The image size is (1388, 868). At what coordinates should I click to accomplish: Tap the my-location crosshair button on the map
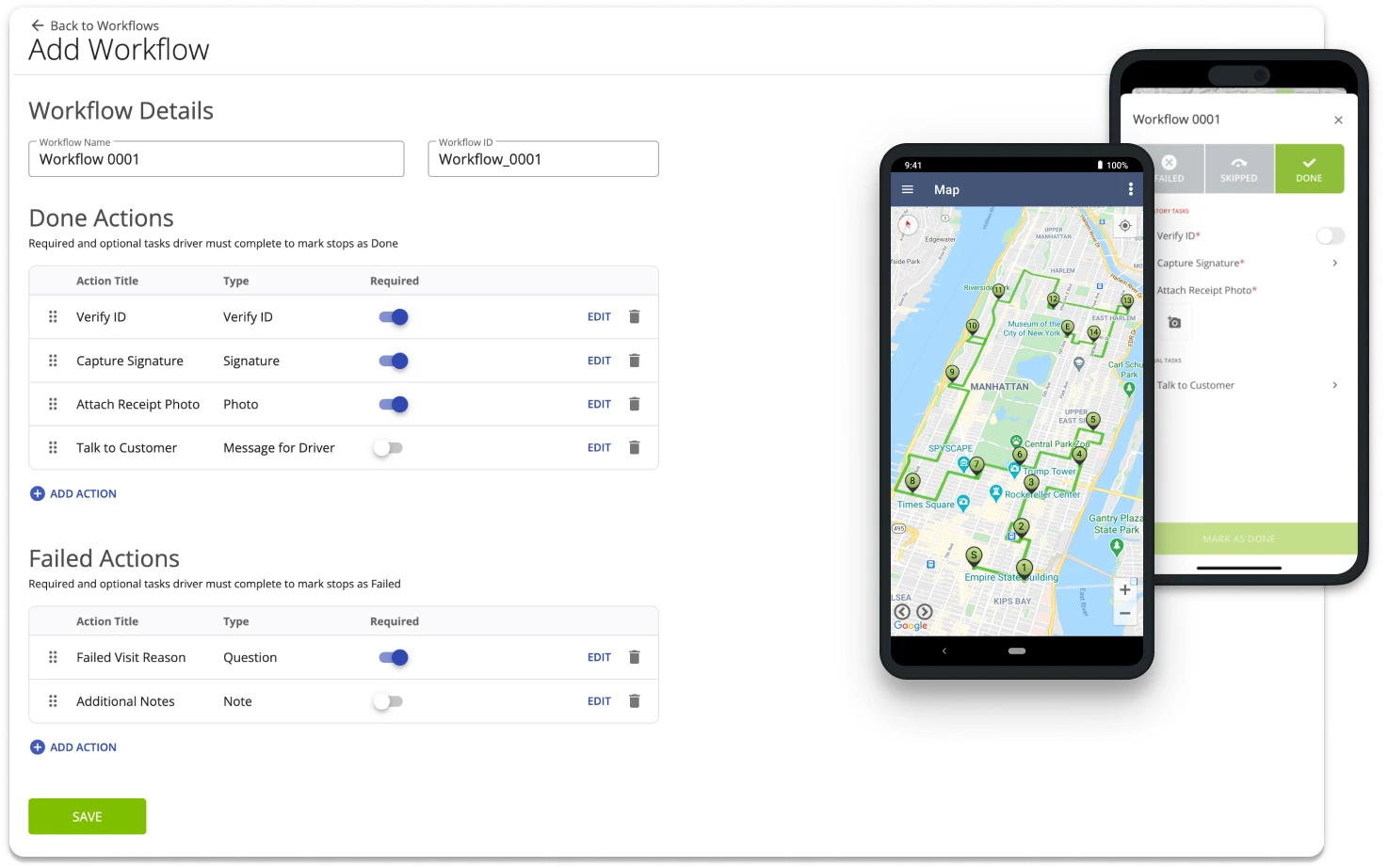pyautogui.click(x=1124, y=225)
